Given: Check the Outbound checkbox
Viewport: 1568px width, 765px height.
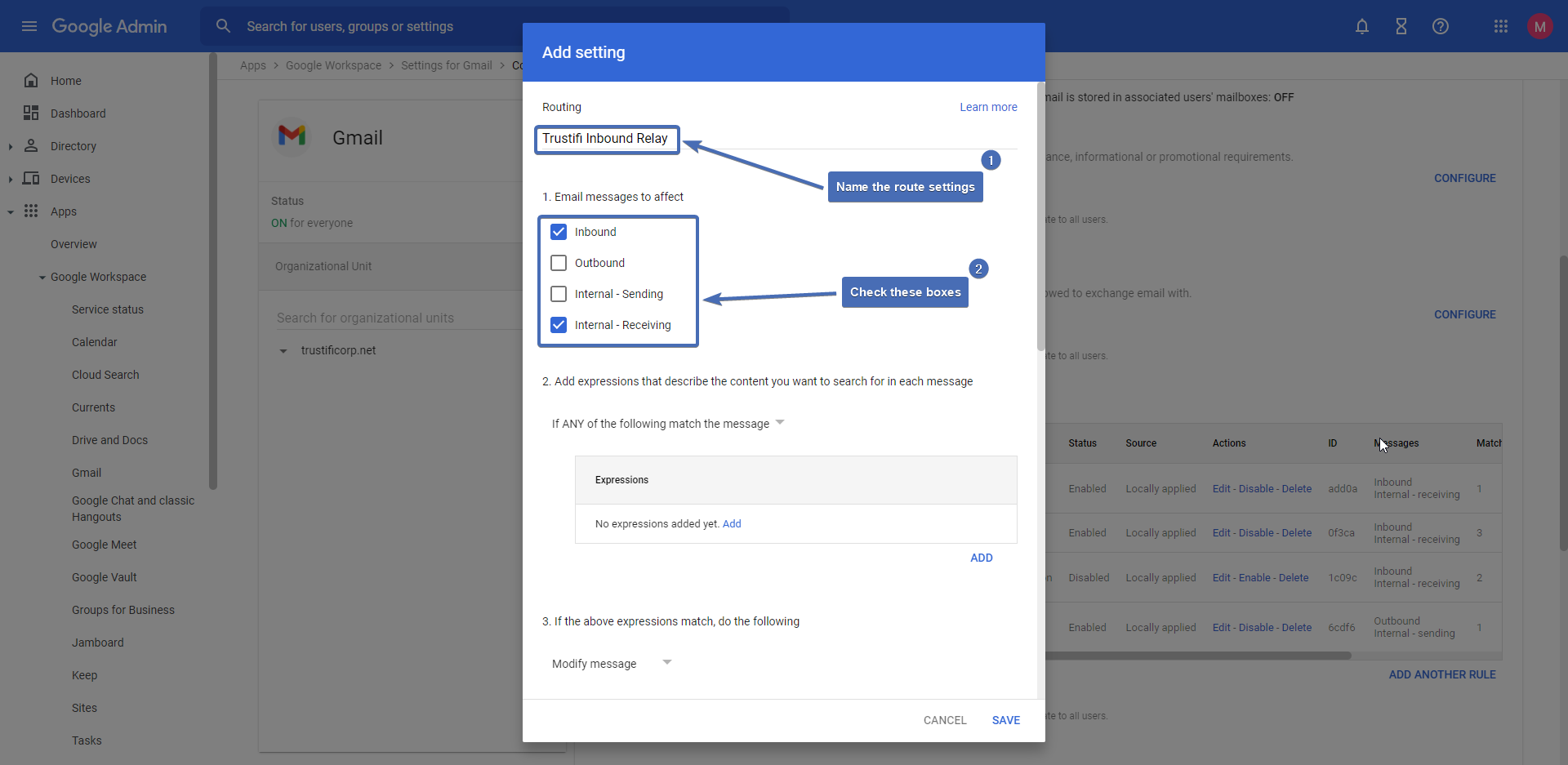Looking at the screenshot, I should click(x=559, y=263).
